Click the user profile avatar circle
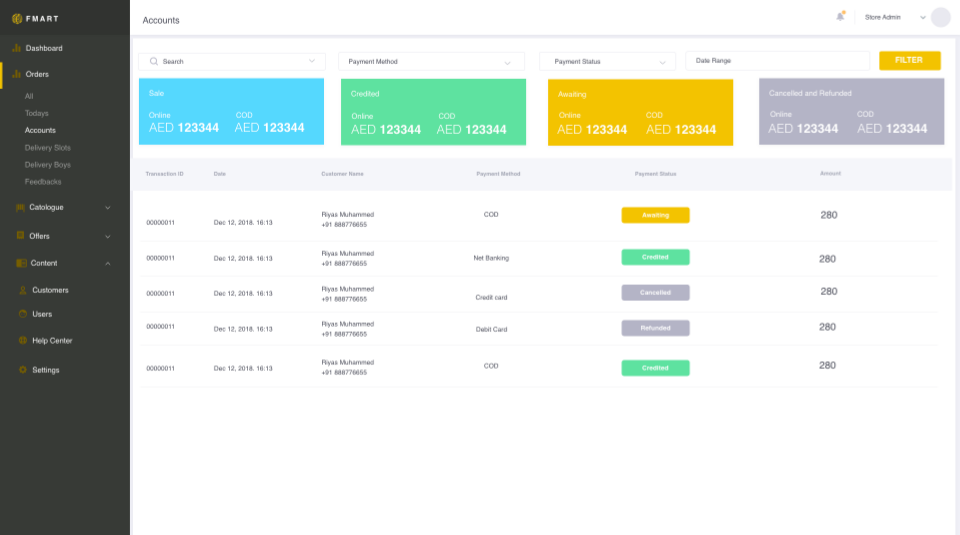 coord(940,17)
